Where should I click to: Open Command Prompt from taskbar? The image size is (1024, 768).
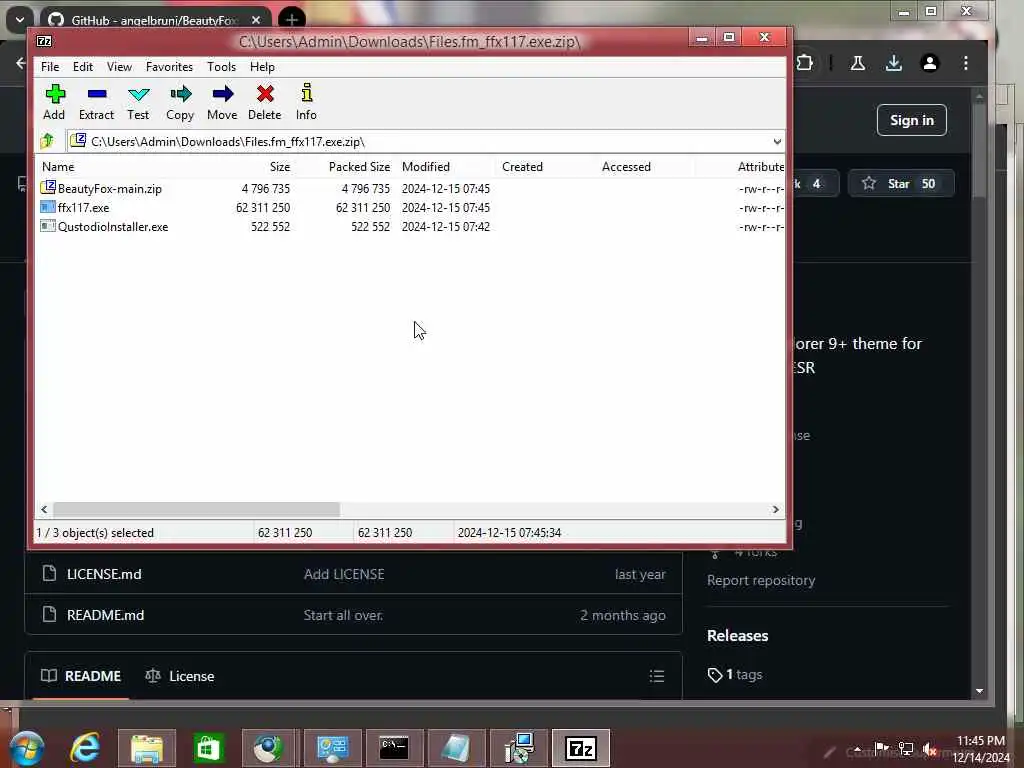coord(394,748)
